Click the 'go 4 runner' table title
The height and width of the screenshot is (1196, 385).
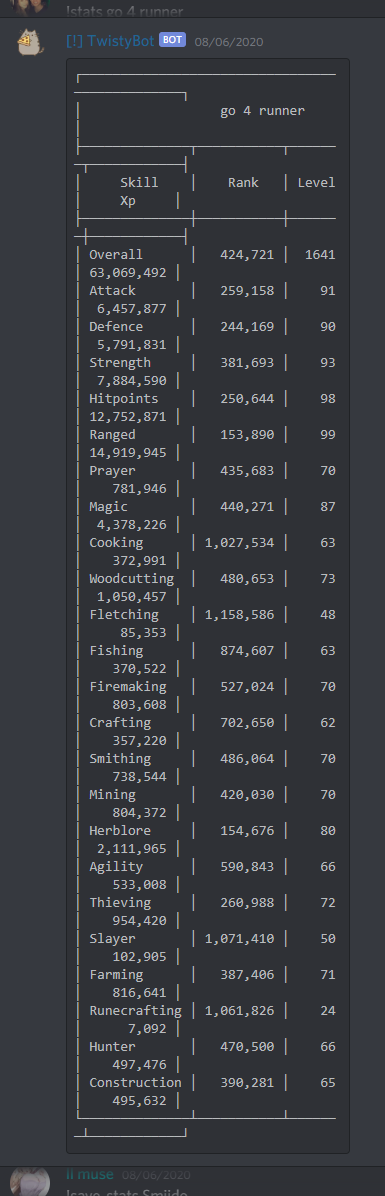pos(262,111)
